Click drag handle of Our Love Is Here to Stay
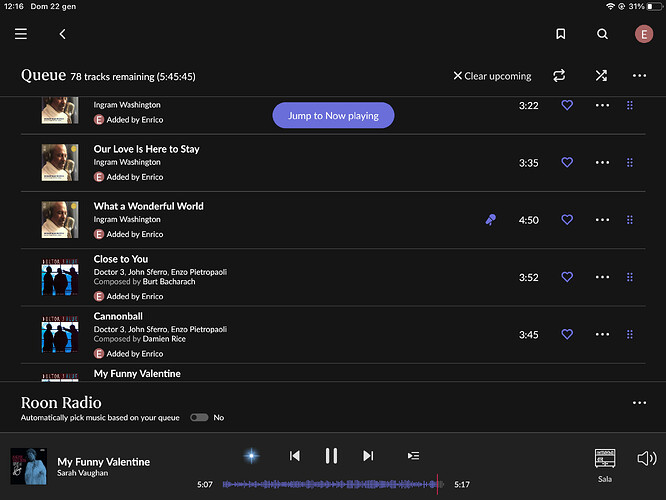The height and width of the screenshot is (500, 666). click(x=630, y=162)
